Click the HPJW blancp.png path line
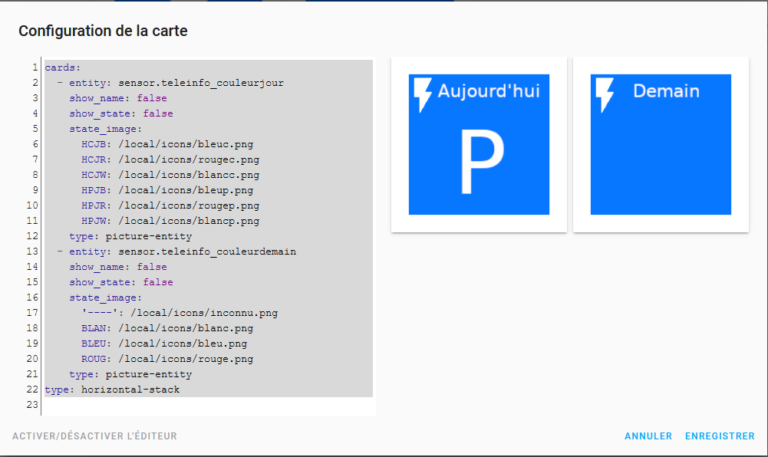The image size is (768, 457). tap(170, 221)
